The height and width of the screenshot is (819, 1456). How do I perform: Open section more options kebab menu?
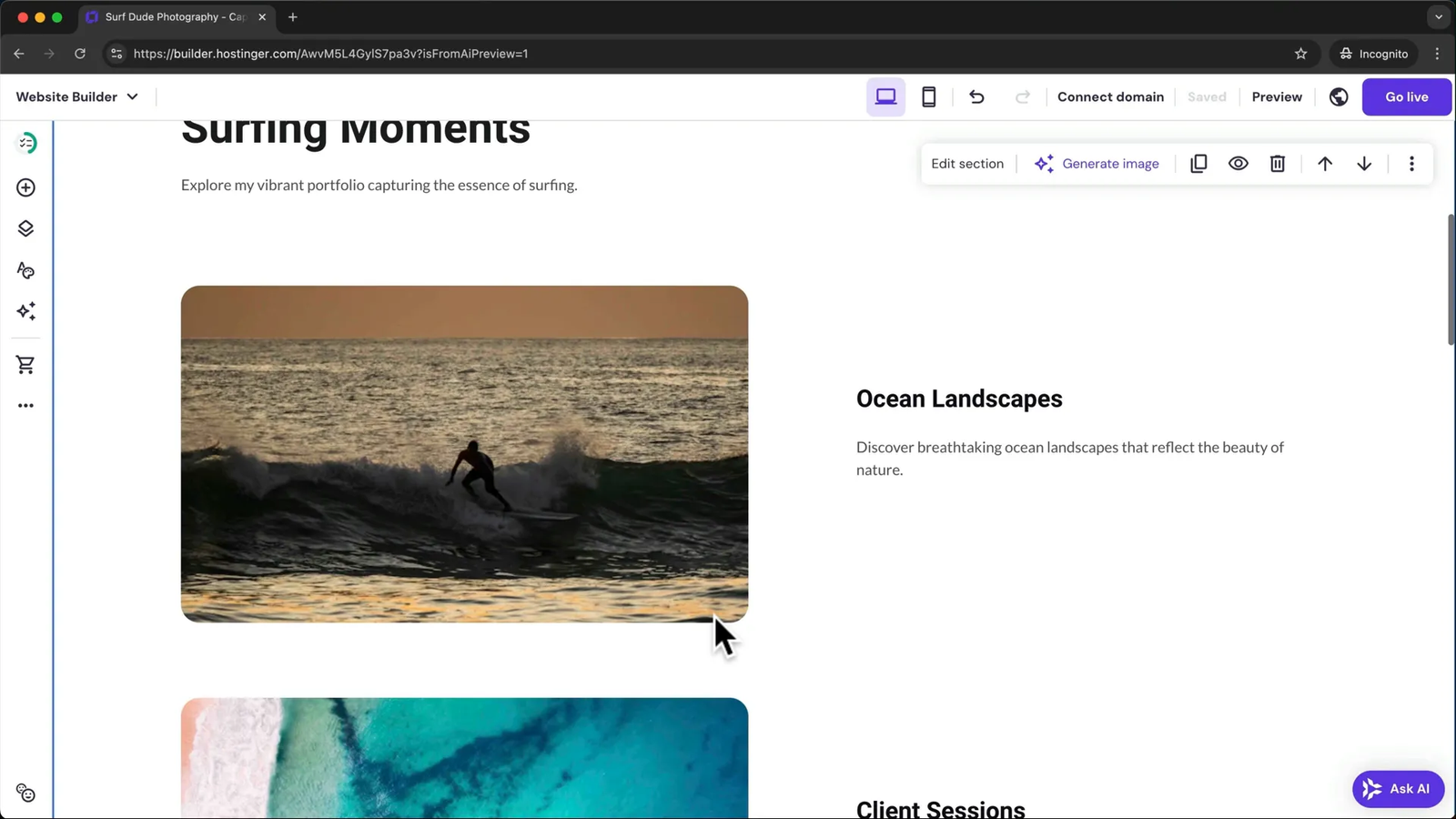point(1411,164)
